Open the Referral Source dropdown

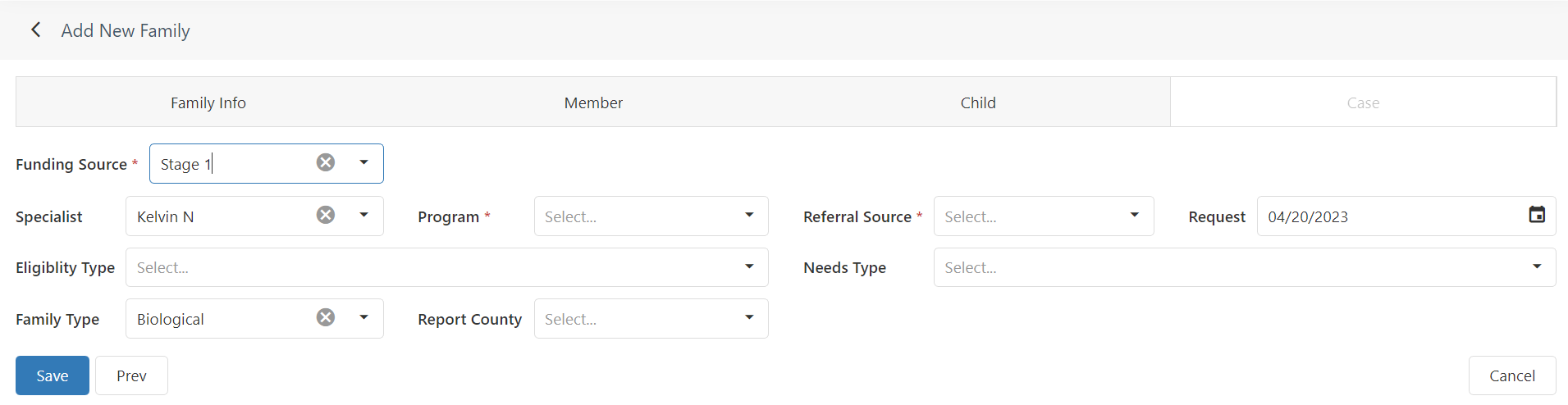coord(1044,216)
